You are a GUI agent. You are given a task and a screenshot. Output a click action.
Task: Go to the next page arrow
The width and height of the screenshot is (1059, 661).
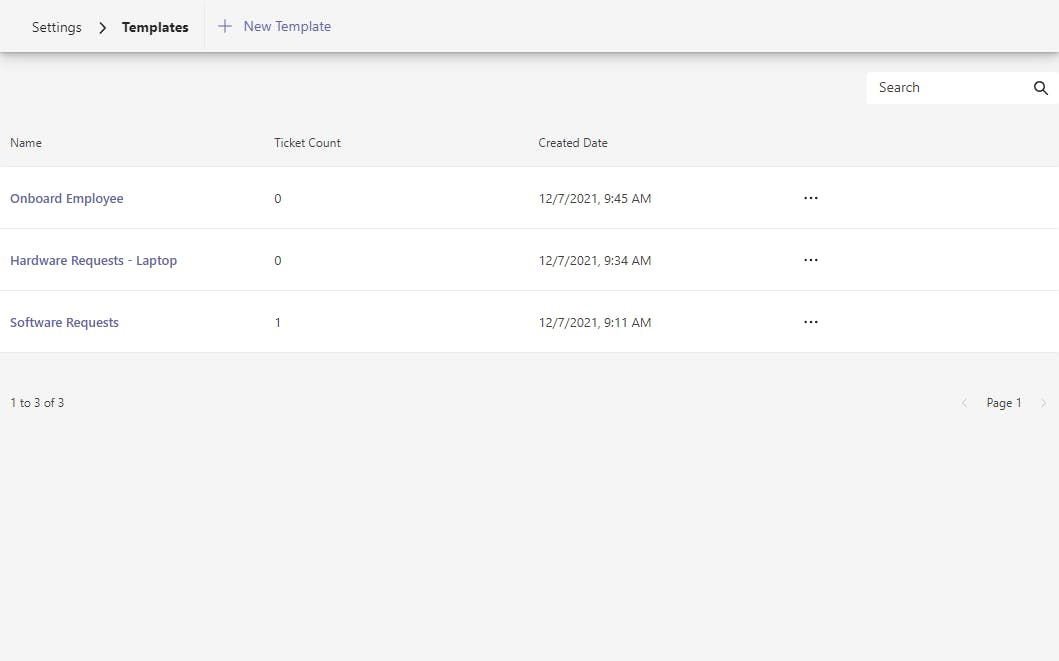tap(1044, 403)
